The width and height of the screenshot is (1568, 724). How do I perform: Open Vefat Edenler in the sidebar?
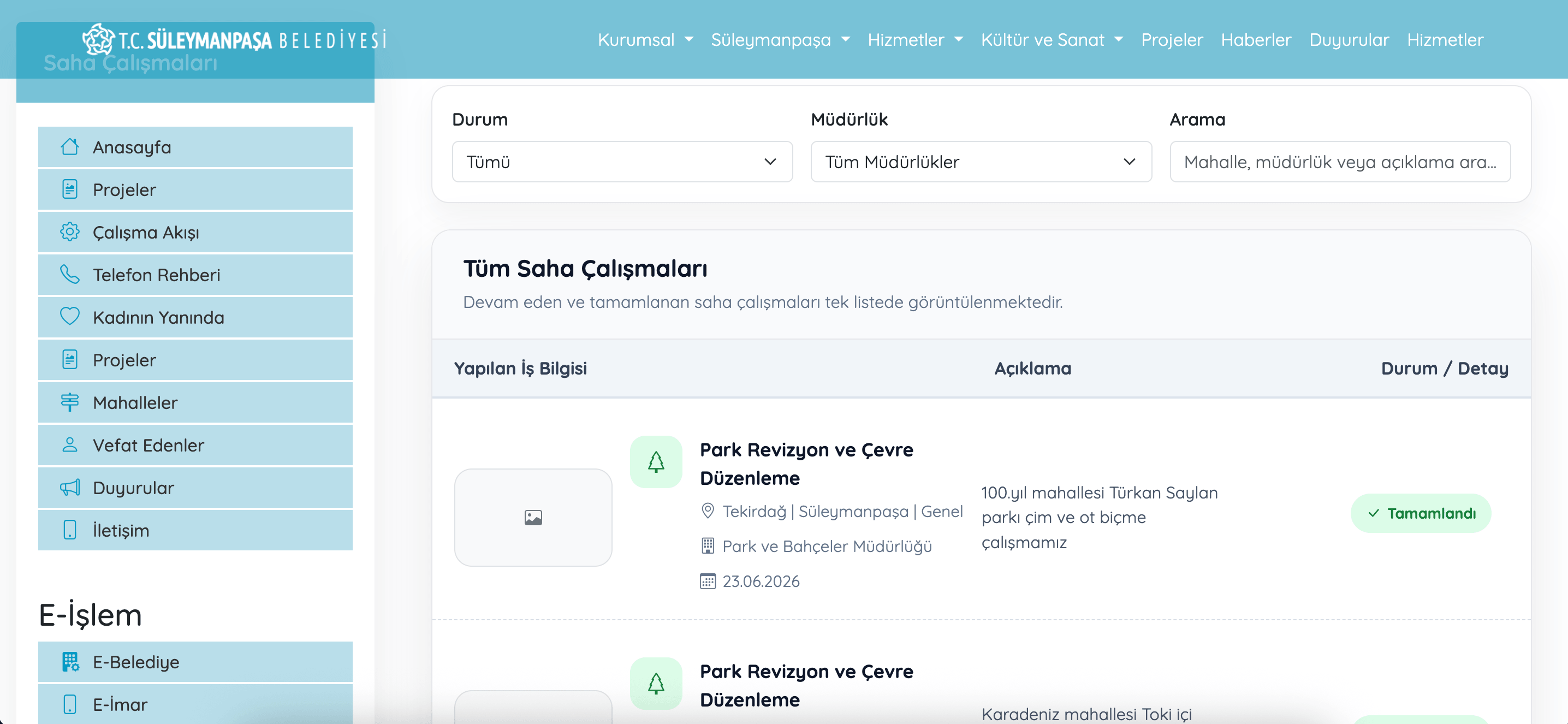click(x=195, y=445)
